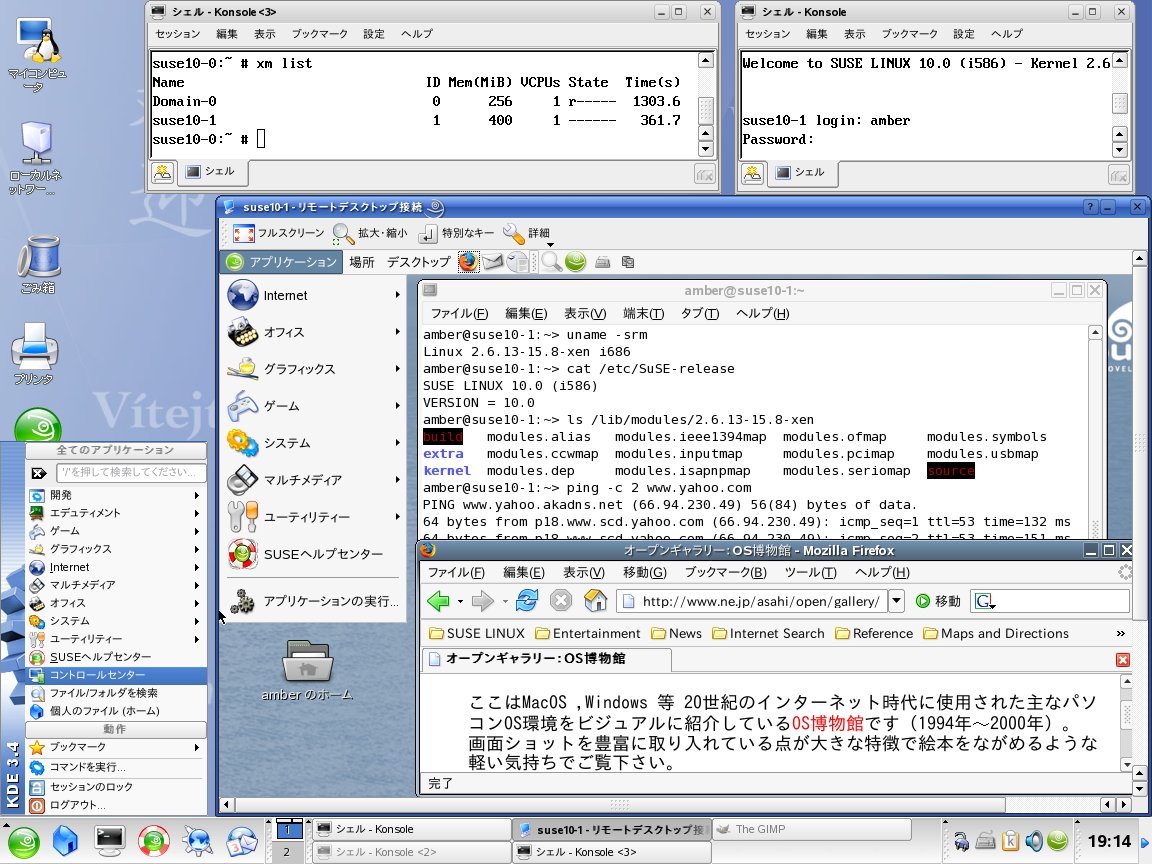Click Firefox back arrow button
The width and height of the screenshot is (1152, 864).
(x=439, y=601)
